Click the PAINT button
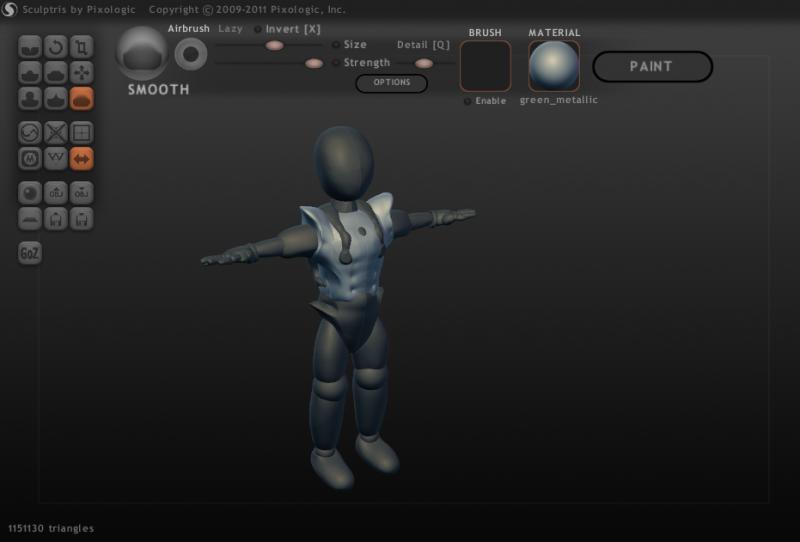800x542 pixels. 652,66
